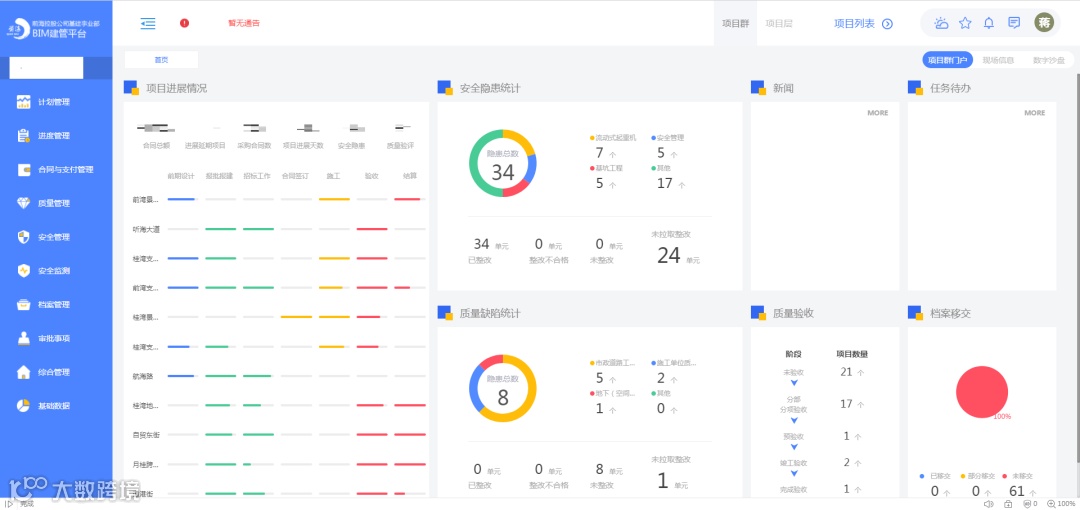The image size is (1080, 510).
Task: Select the 项目群 tab
Action: pos(735,23)
